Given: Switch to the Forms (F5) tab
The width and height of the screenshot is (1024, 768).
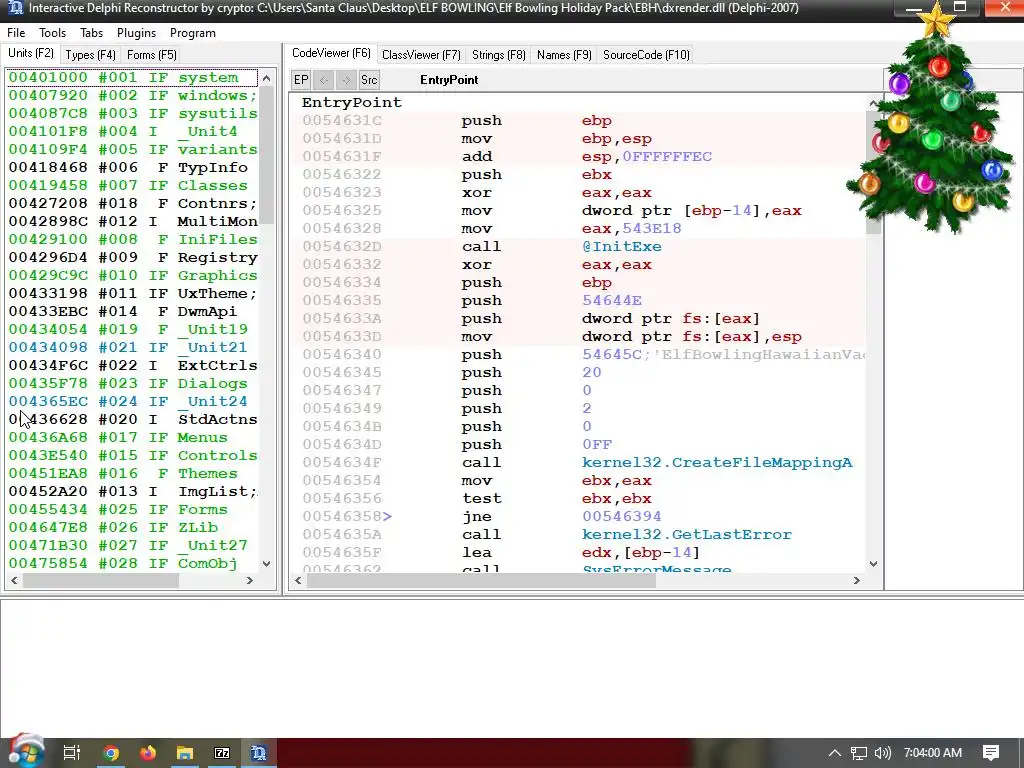Looking at the screenshot, I should pyautogui.click(x=152, y=55).
